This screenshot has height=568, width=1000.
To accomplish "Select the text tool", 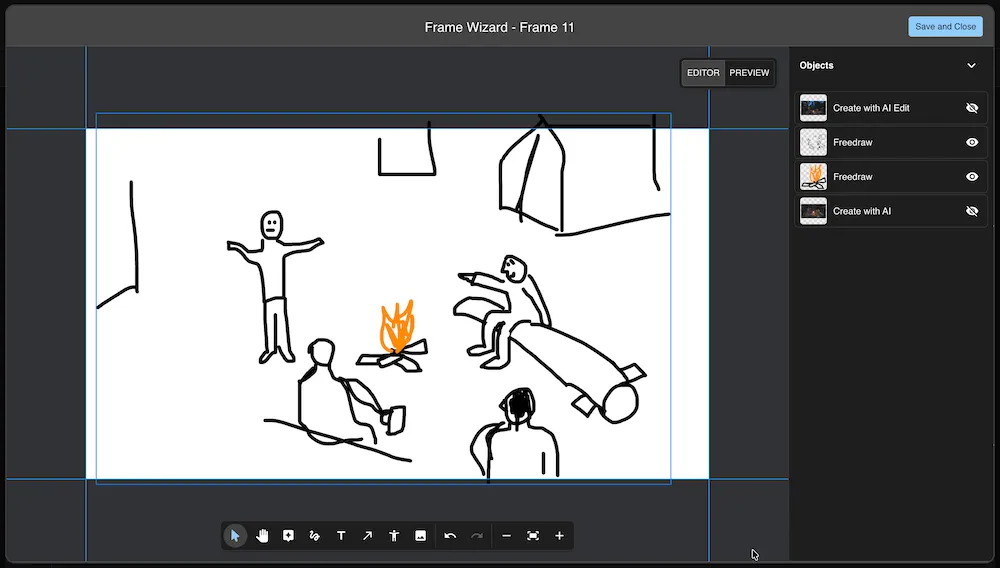I will pyautogui.click(x=341, y=535).
